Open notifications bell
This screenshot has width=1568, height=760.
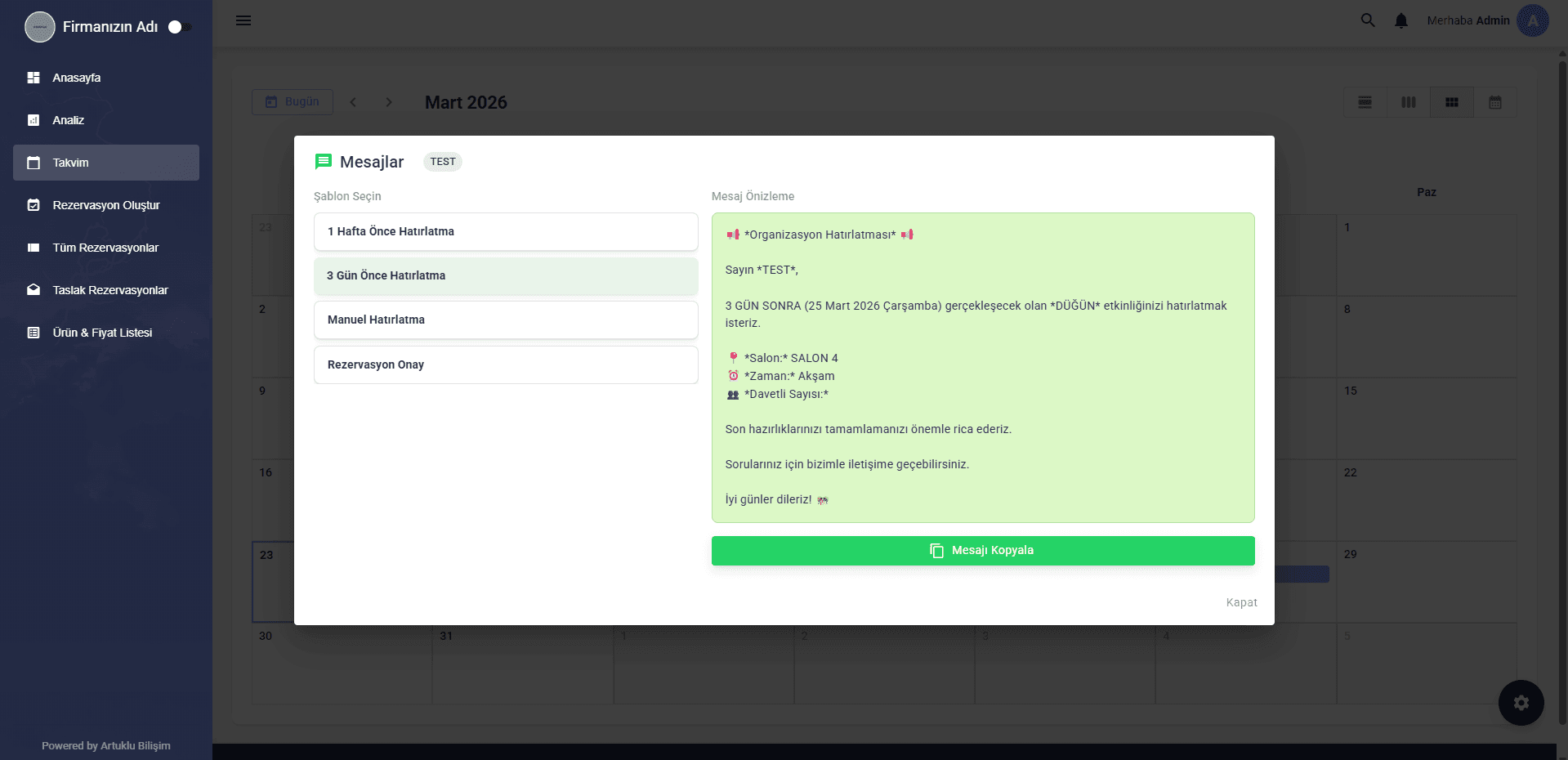pyautogui.click(x=1401, y=20)
